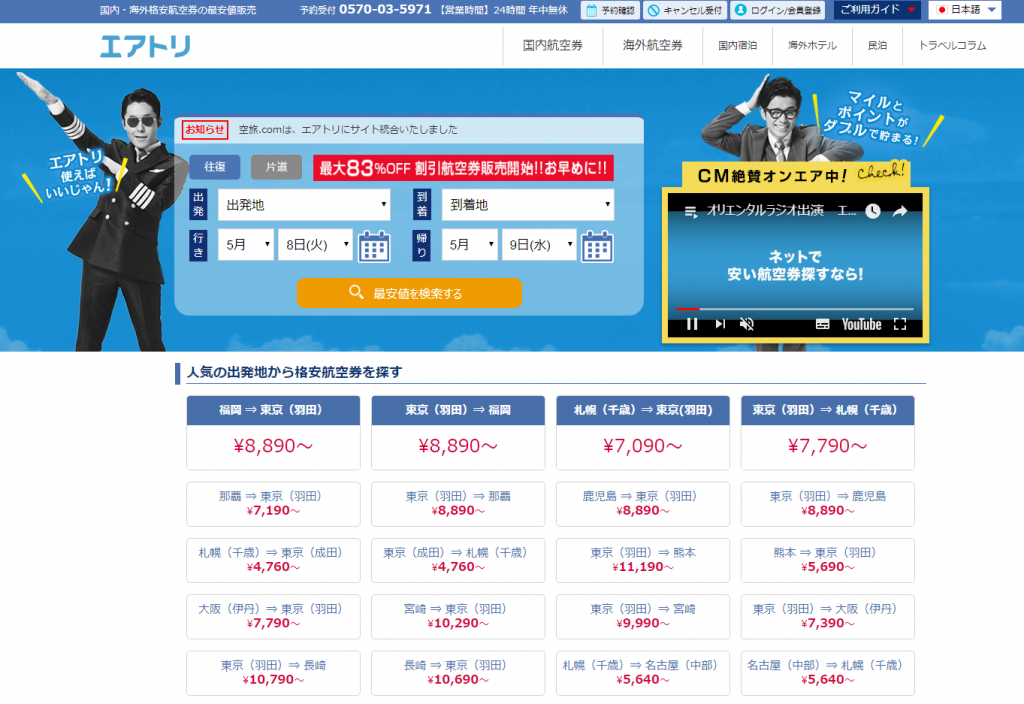This screenshot has width=1024, height=704.
Task: Expand the outbound day 8日(火) dropdown
Action: [x=315, y=245]
